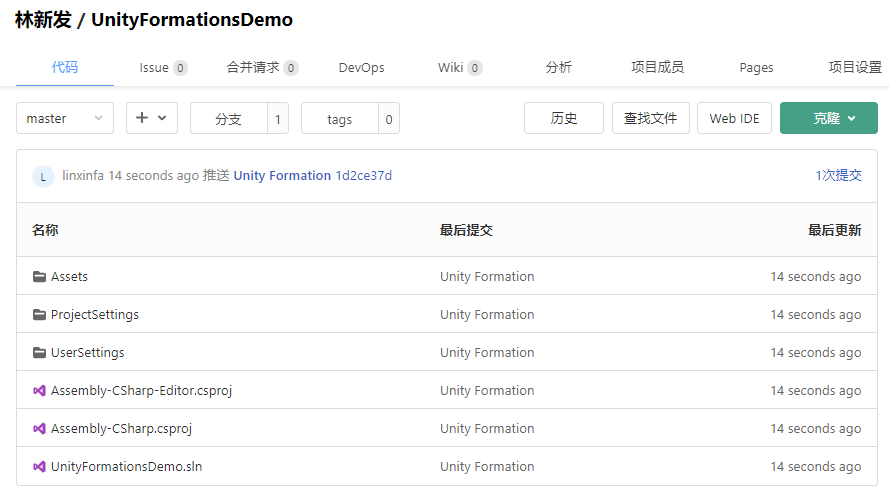Viewport: 889px width, 496px height.
Task: Open the 合并请求 tab
Action: click(x=262, y=68)
